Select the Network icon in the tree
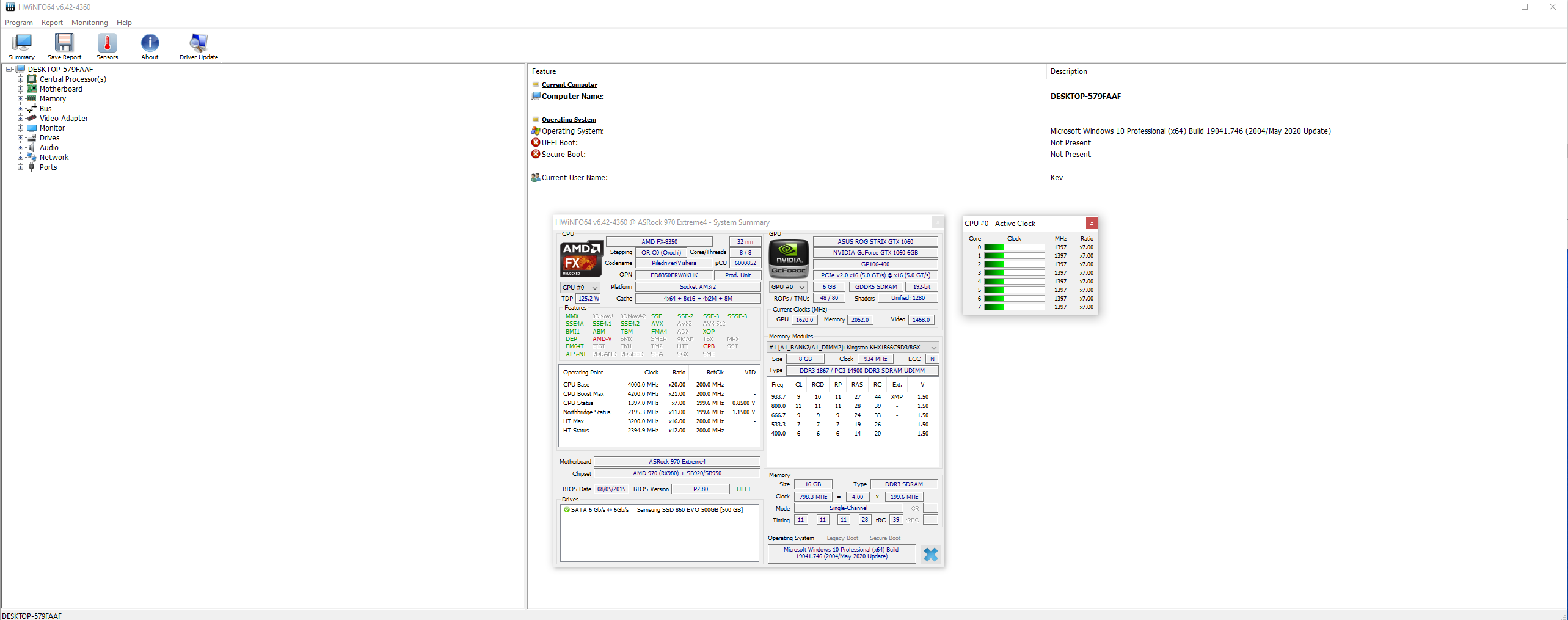The image size is (1568, 620). (32, 158)
